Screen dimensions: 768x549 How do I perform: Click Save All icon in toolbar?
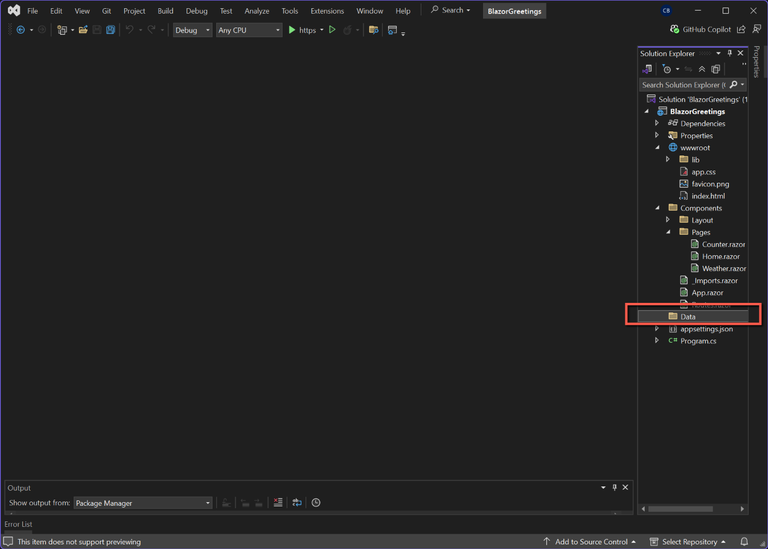[x=110, y=30]
